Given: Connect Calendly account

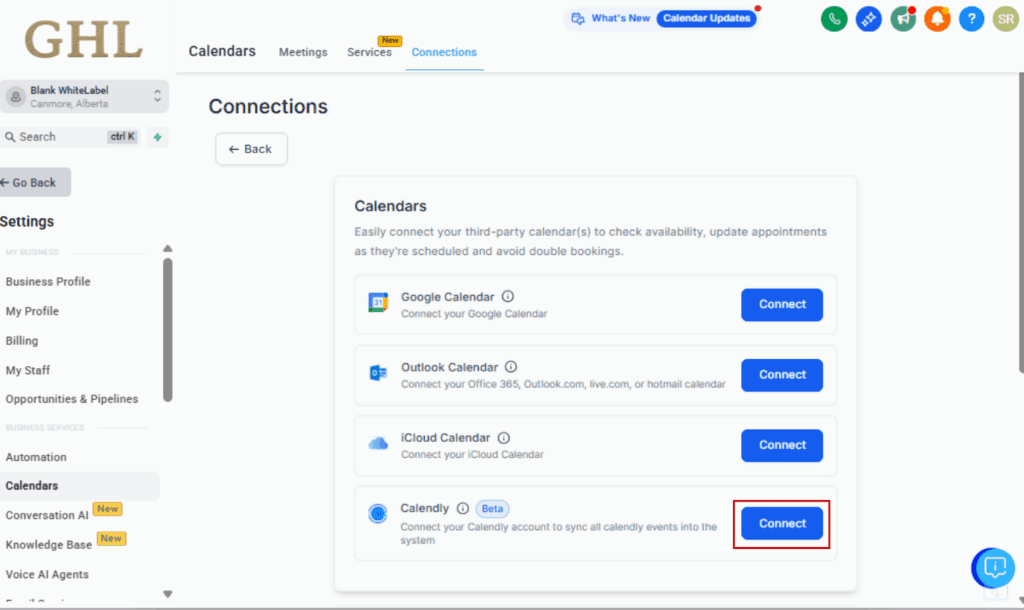Looking at the screenshot, I should (782, 524).
